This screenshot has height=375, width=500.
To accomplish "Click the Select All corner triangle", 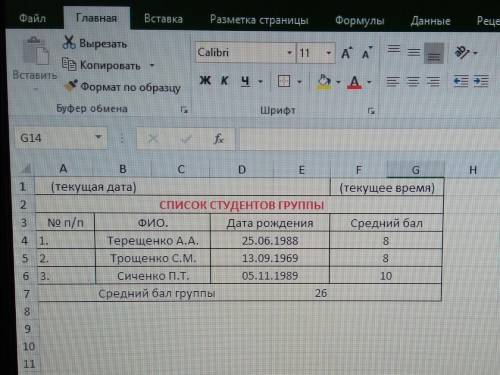I will click(x=26, y=168).
